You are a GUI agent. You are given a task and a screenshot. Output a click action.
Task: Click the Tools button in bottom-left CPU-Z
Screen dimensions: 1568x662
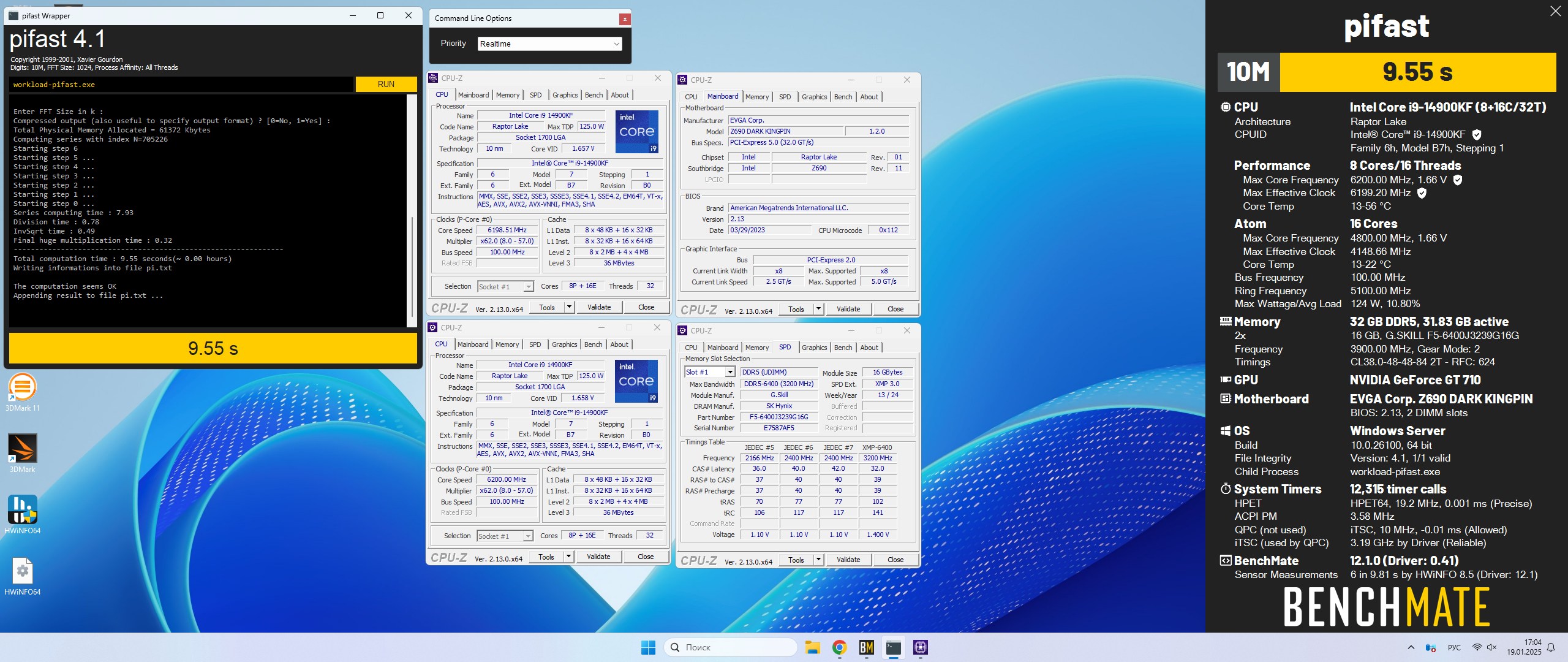coord(546,557)
